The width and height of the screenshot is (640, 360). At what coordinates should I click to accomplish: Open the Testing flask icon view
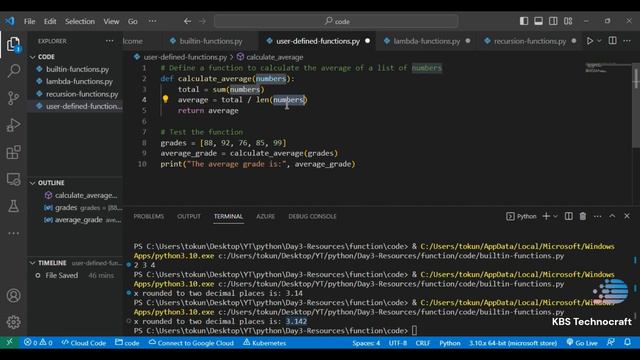(x=13, y=206)
